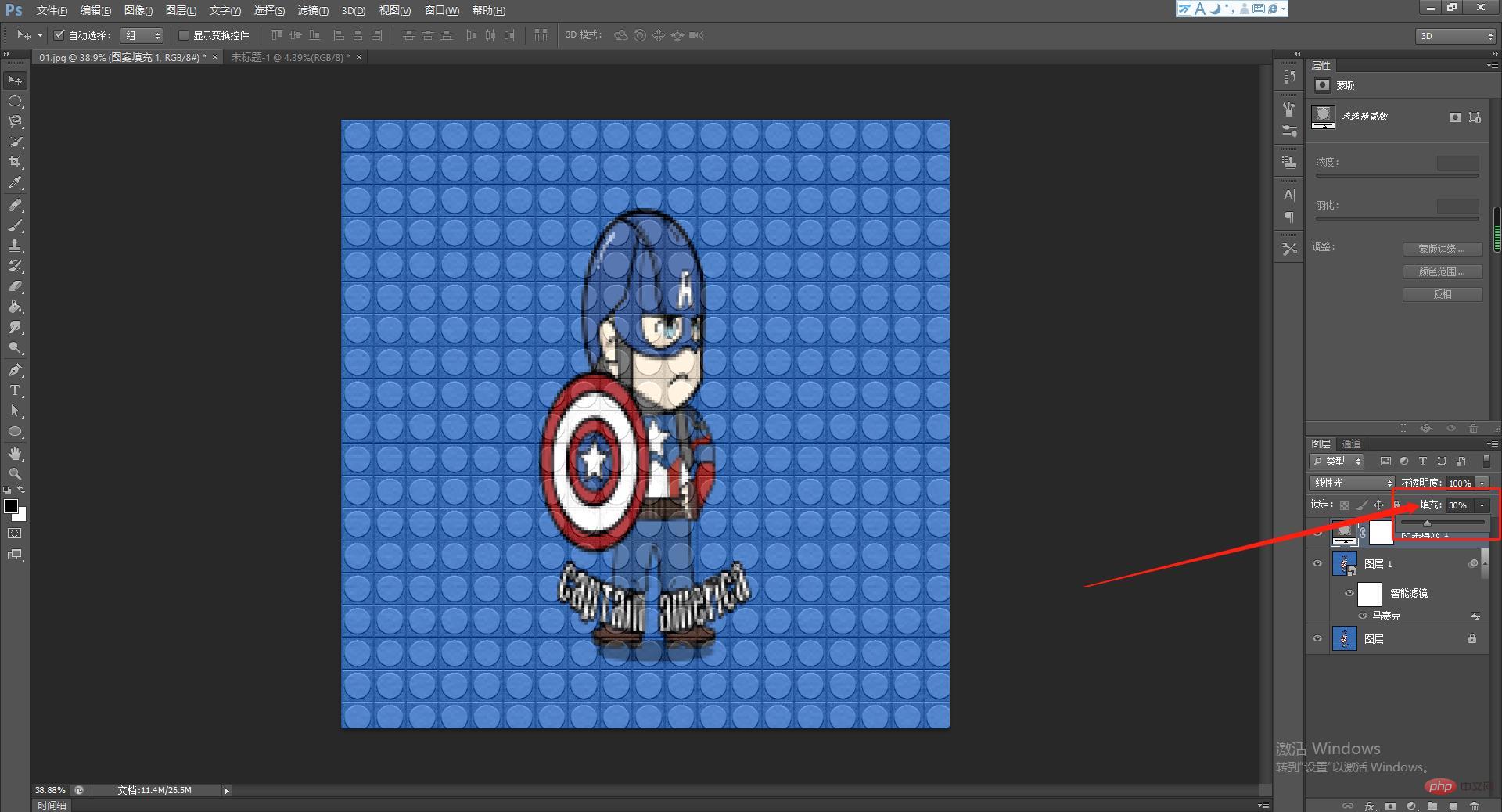Select the Smudge tool
1502x812 pixels.
[x=15, y=327]
